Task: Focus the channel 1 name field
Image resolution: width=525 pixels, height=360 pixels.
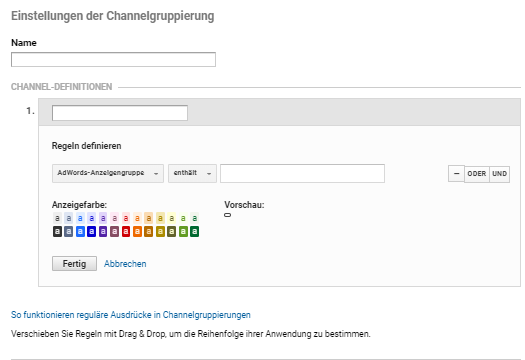Action: (120, 113)
